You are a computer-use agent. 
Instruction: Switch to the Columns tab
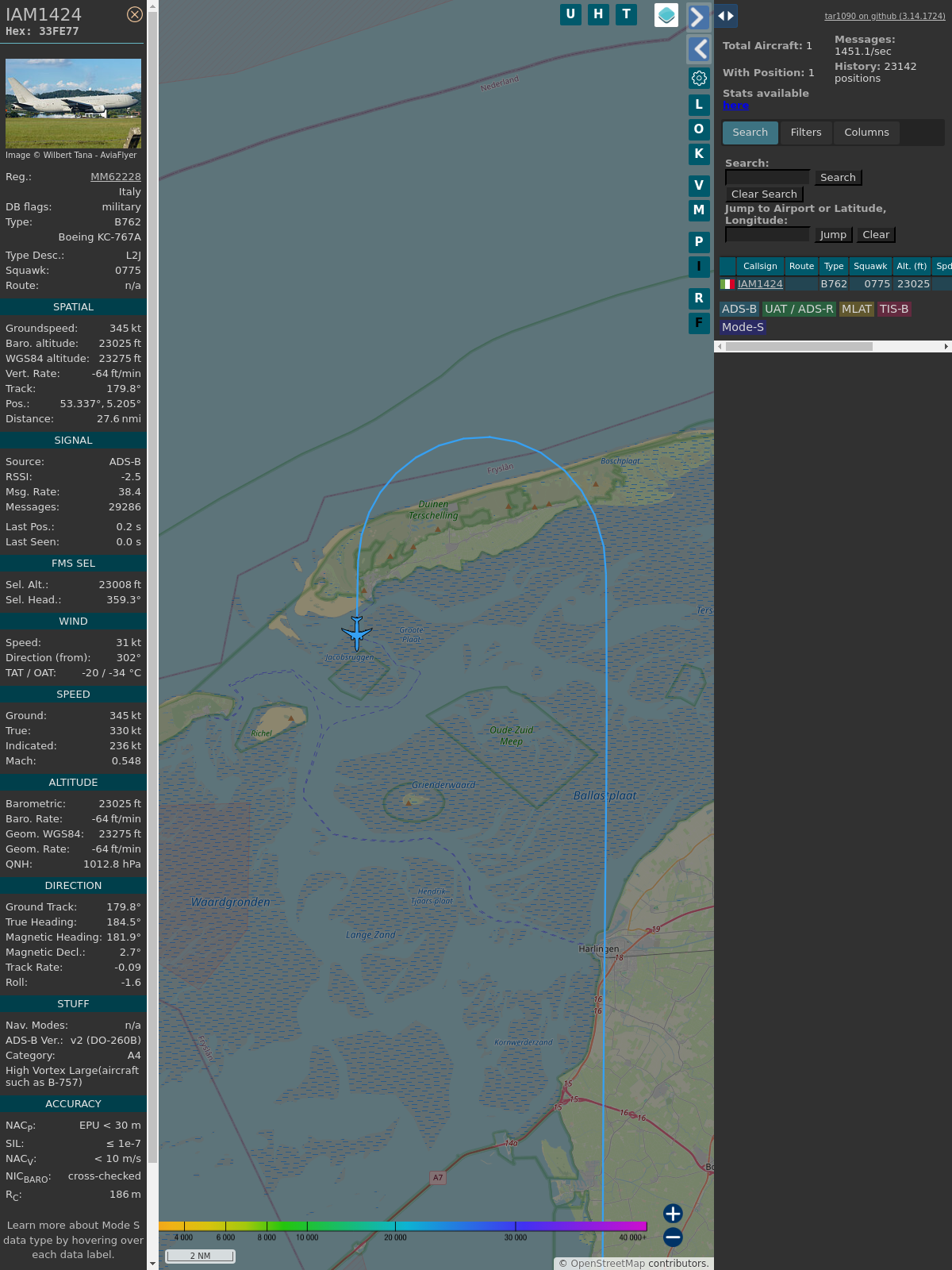(866, 133)
